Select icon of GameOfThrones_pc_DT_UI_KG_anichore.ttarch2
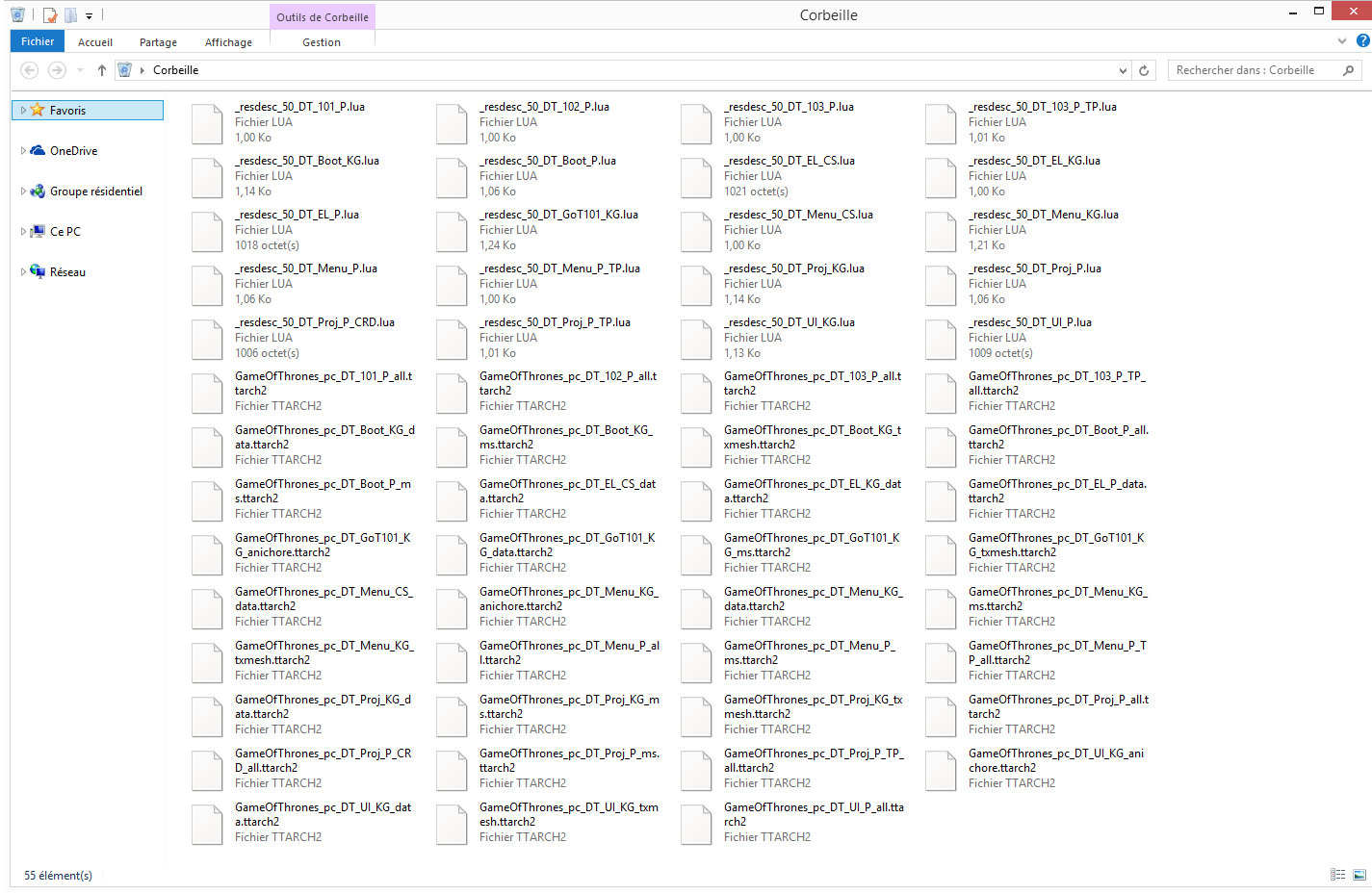1372x894 pixels. pyautogui.click(x=941, y=771)
